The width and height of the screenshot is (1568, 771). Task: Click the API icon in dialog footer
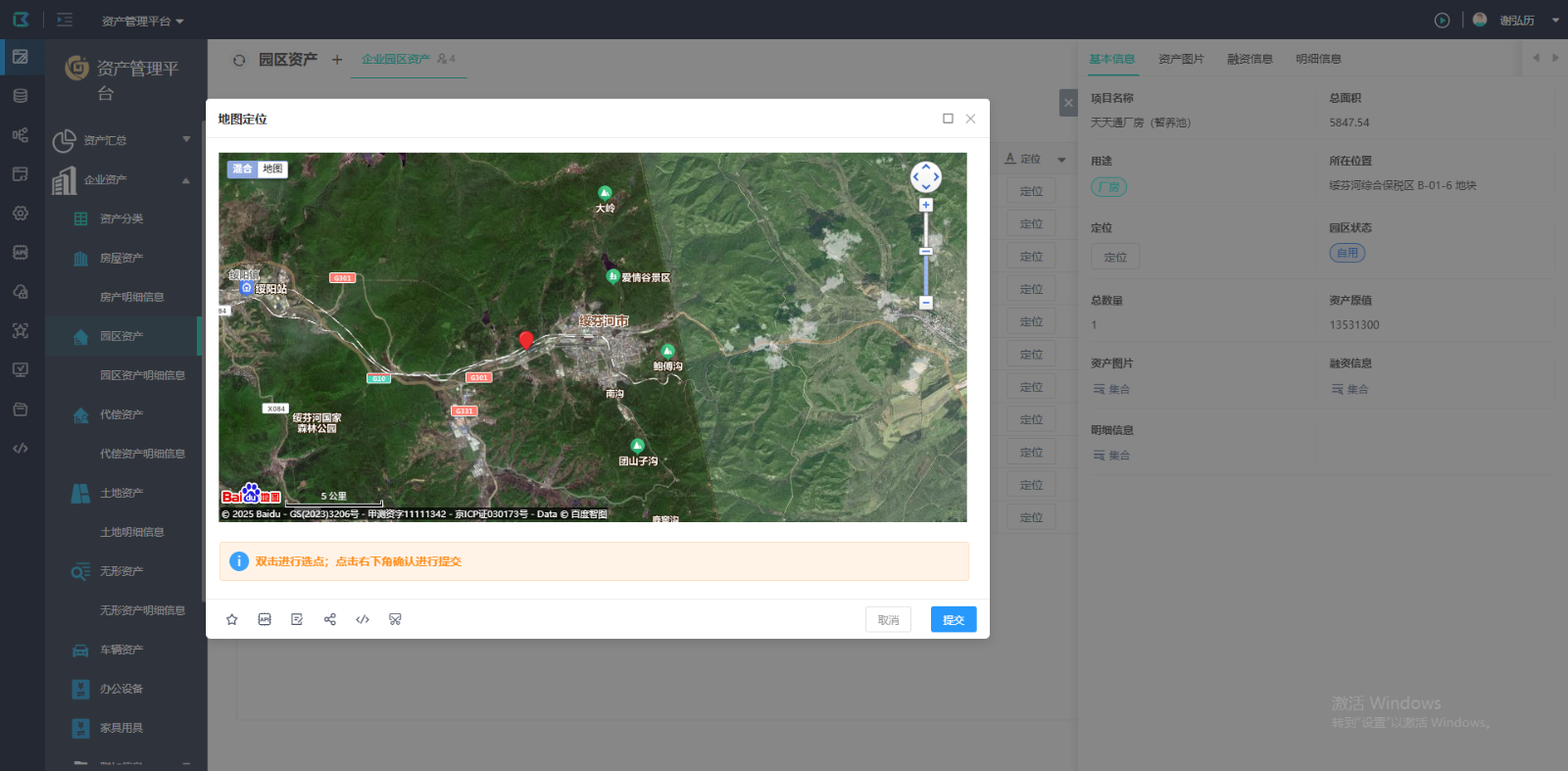[x=265, y=619]
